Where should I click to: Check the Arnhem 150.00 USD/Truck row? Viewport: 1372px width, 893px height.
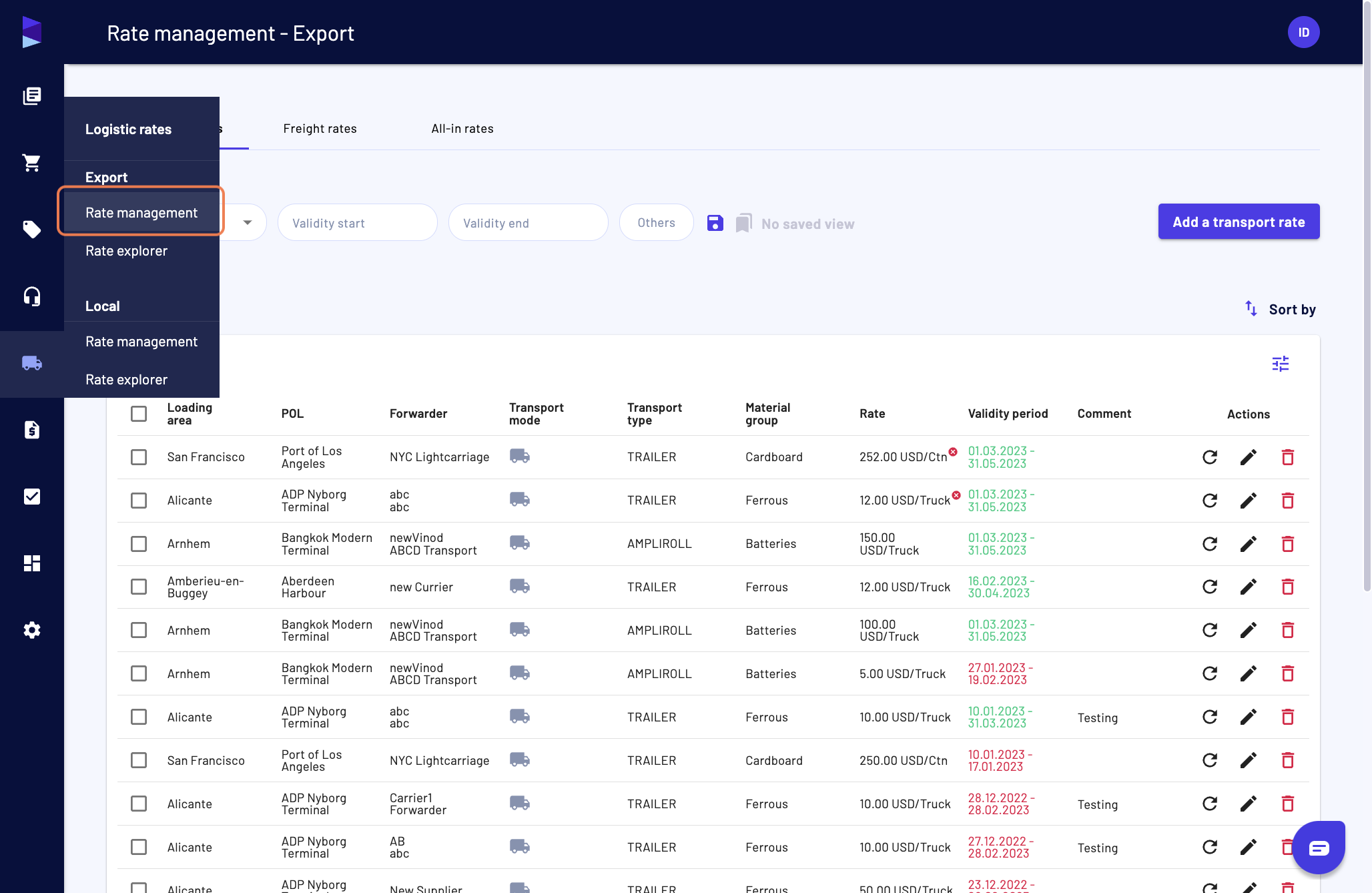[x=139, y=544]
